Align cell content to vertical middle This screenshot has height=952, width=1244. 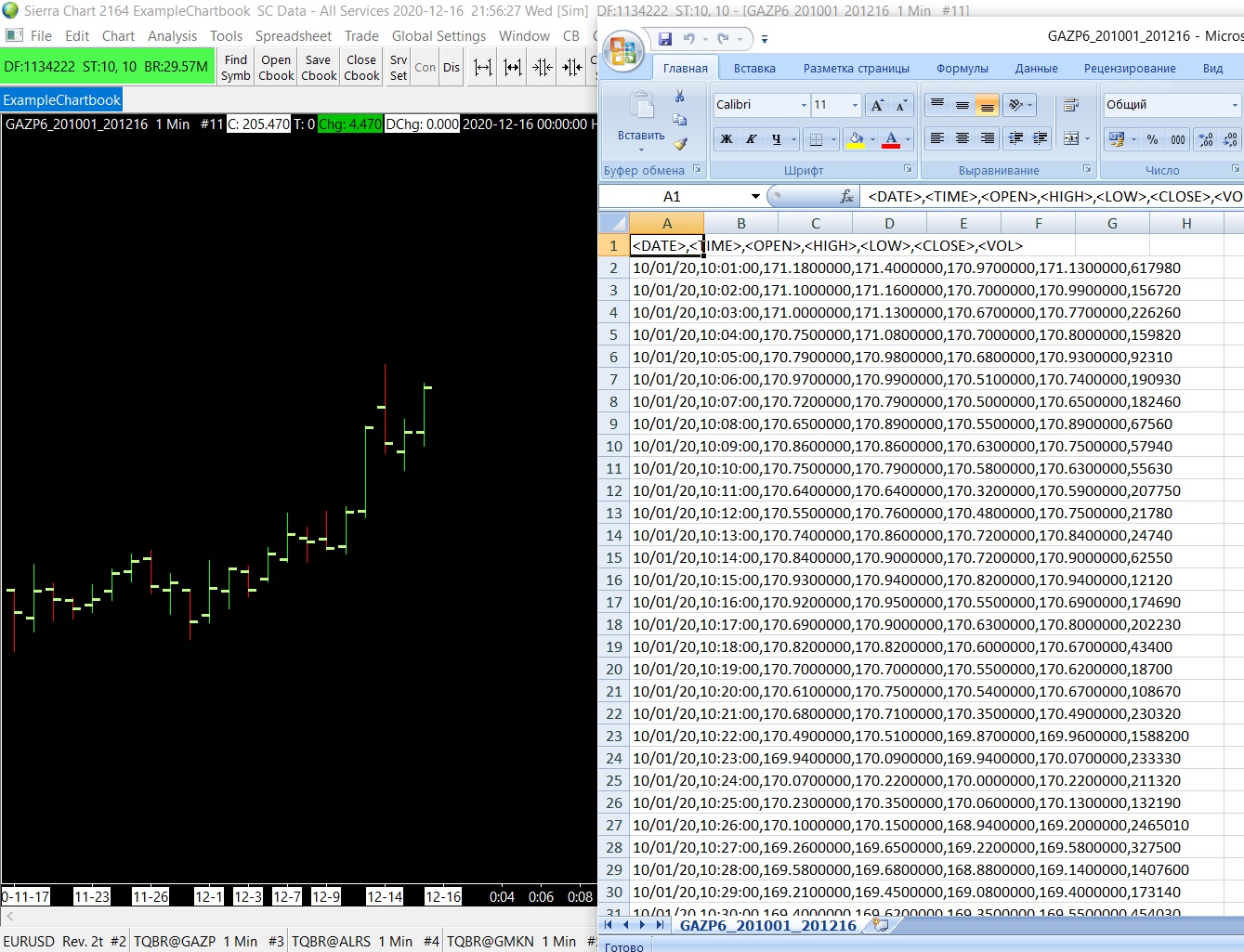962,104
